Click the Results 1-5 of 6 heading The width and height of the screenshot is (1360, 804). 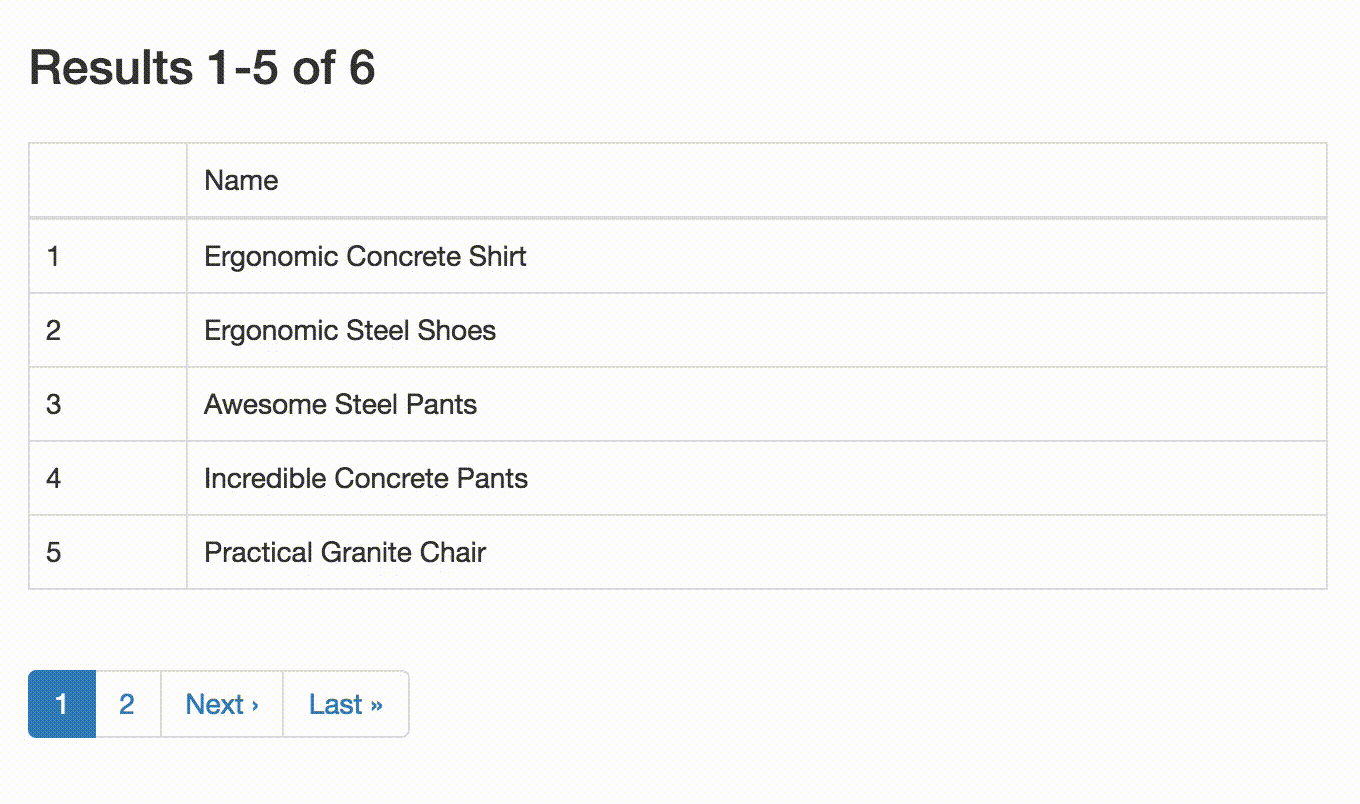point(202,68)
